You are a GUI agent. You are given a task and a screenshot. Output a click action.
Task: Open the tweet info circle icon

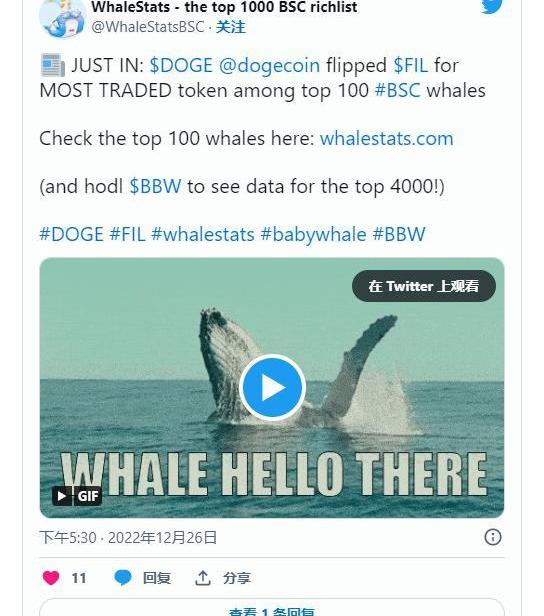pyautogui.click(x=493, y=537)
